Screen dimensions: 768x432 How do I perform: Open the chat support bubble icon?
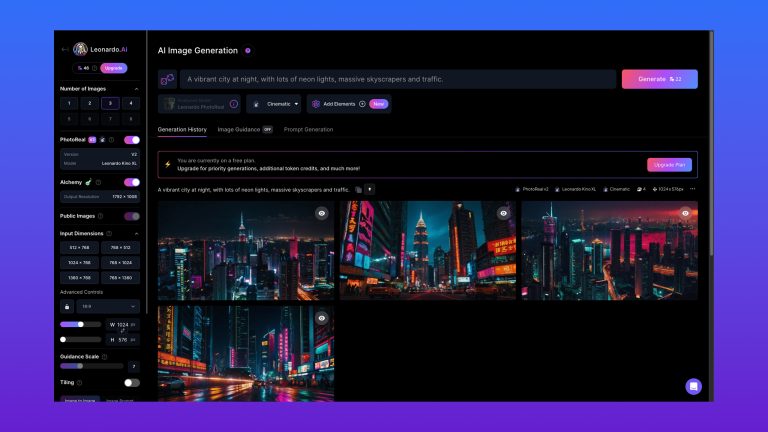(x=693, y=386)
